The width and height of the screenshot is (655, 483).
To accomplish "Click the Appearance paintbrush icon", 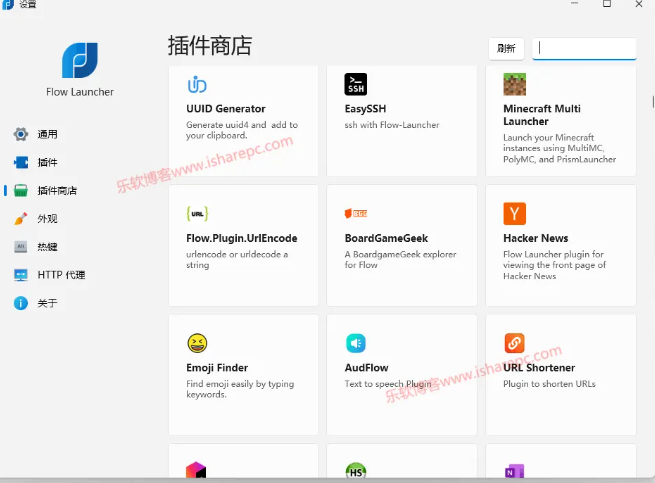I will tap(20, 219).
